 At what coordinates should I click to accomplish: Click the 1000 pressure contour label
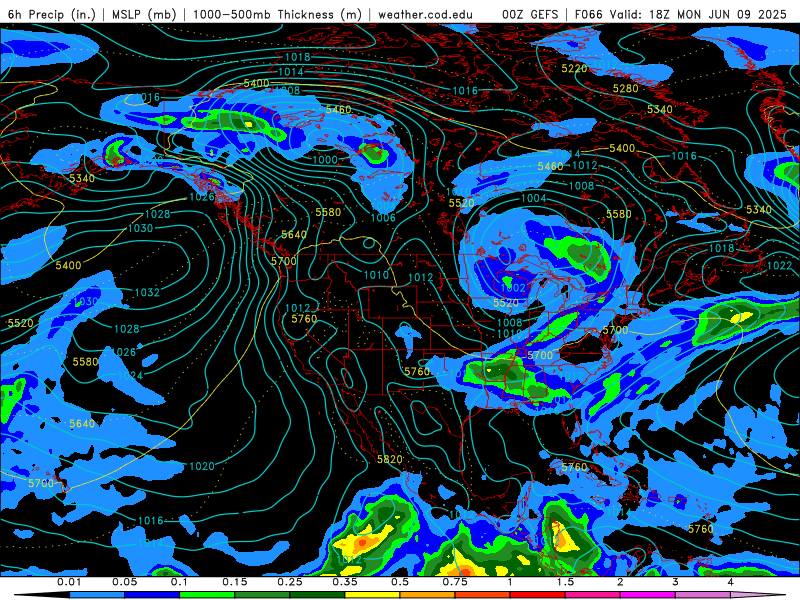click(x=325, y=160)
